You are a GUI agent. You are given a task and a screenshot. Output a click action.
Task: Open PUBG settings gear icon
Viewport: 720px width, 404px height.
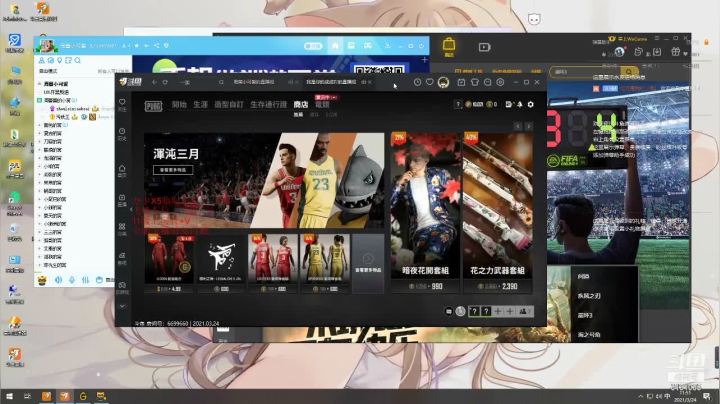coord(530,105)
